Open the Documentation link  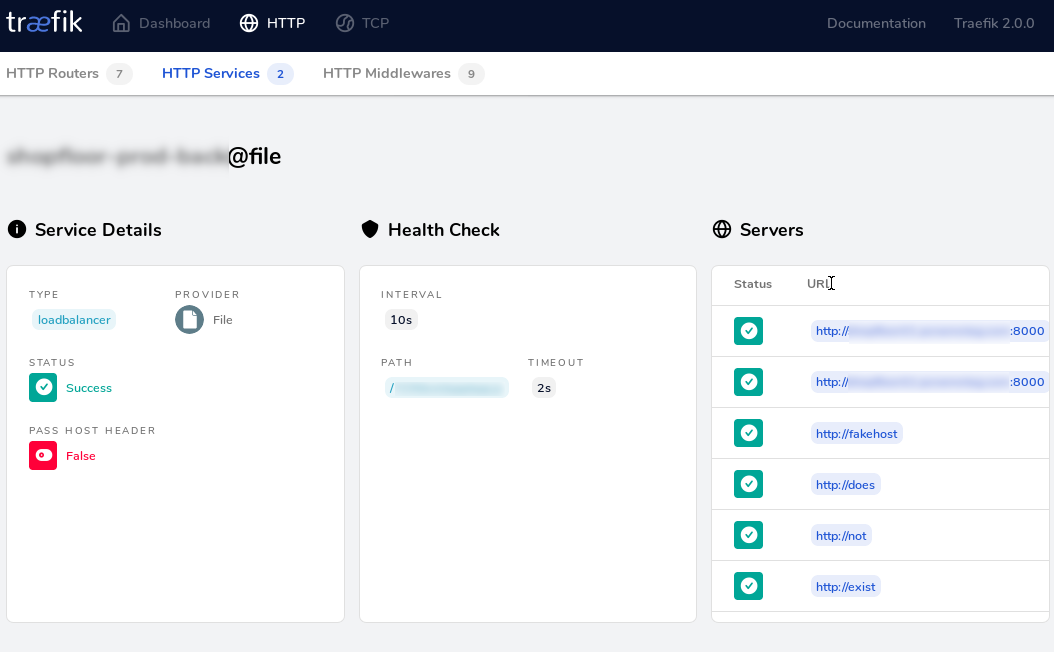tap(876, 24)
